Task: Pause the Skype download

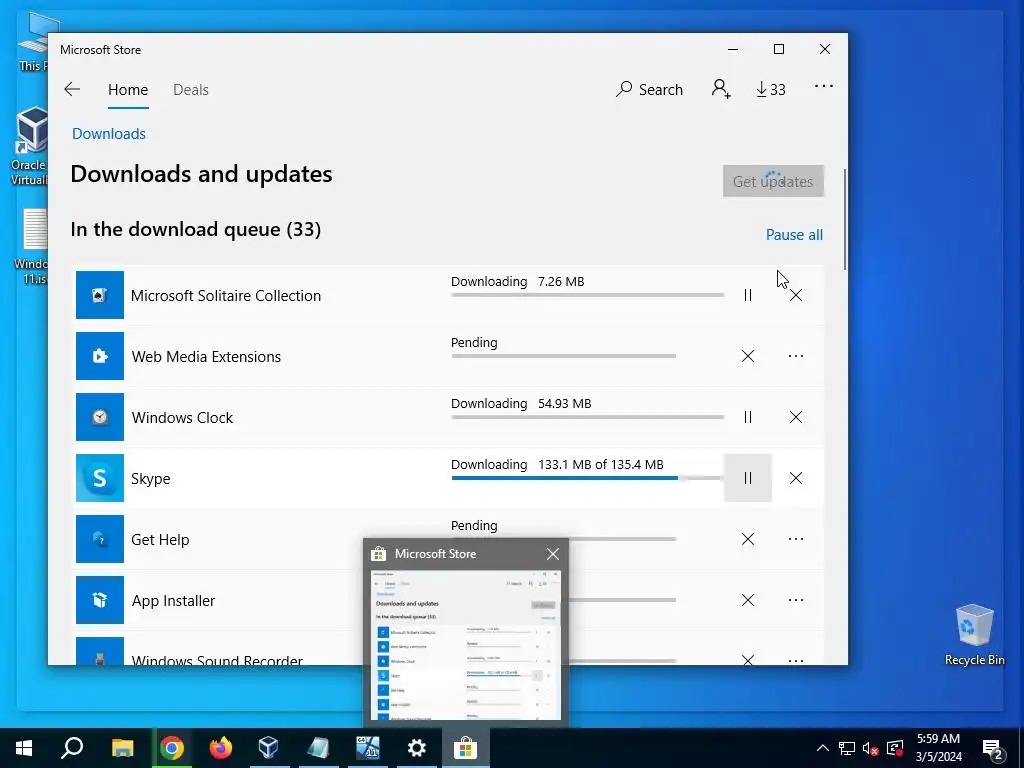Action: coord(748,478)
